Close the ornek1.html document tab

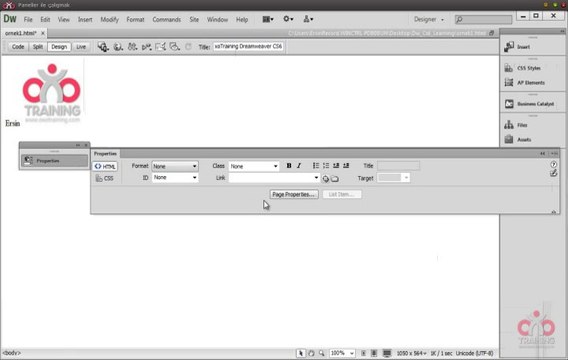(43, 33)
